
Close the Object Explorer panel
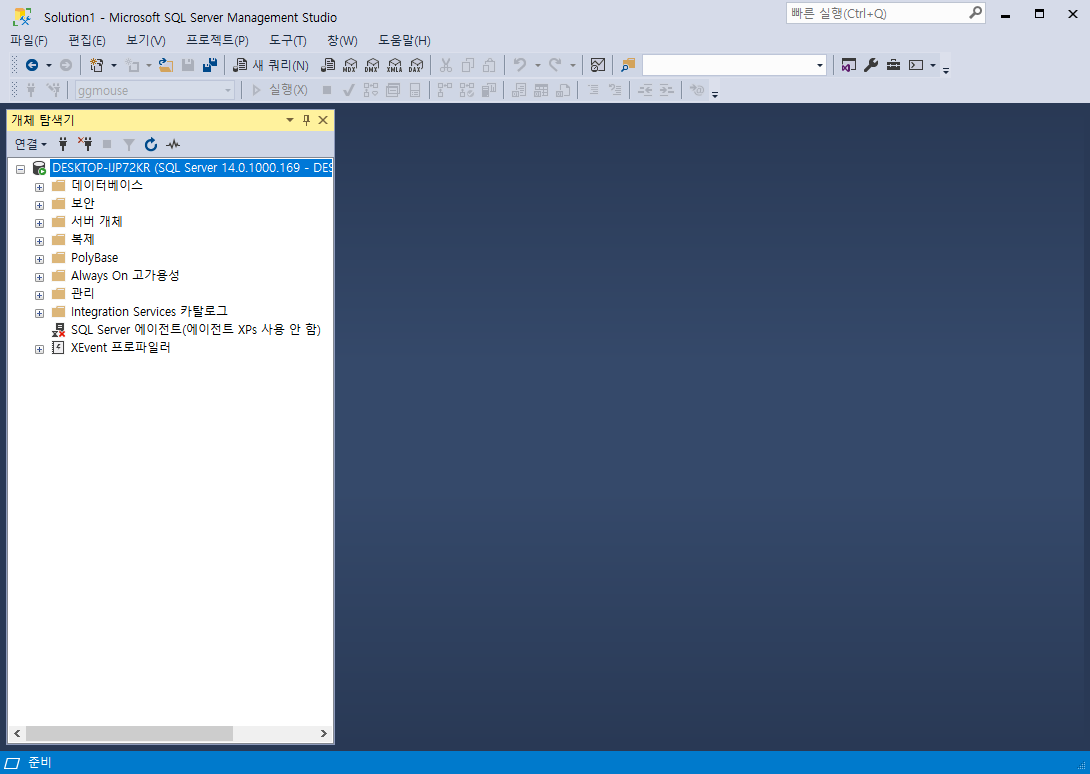pyautogui.click(x=323, y=120)
